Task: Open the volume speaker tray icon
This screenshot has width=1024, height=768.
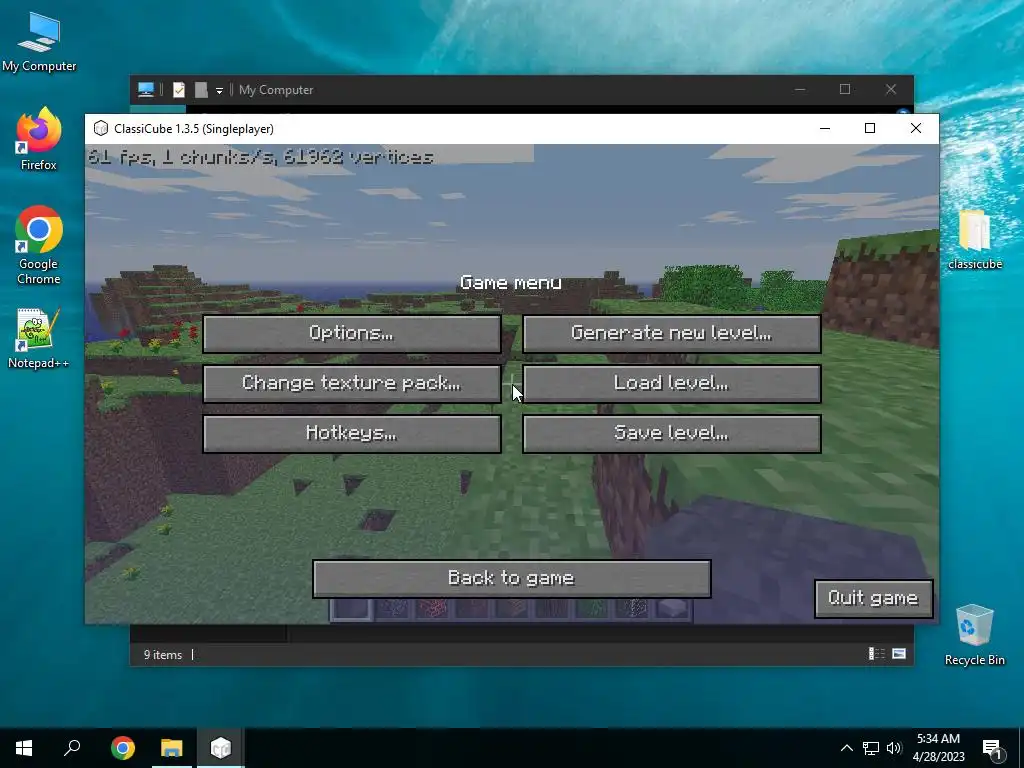Action: pyautogui.click(x=894, y=748)
